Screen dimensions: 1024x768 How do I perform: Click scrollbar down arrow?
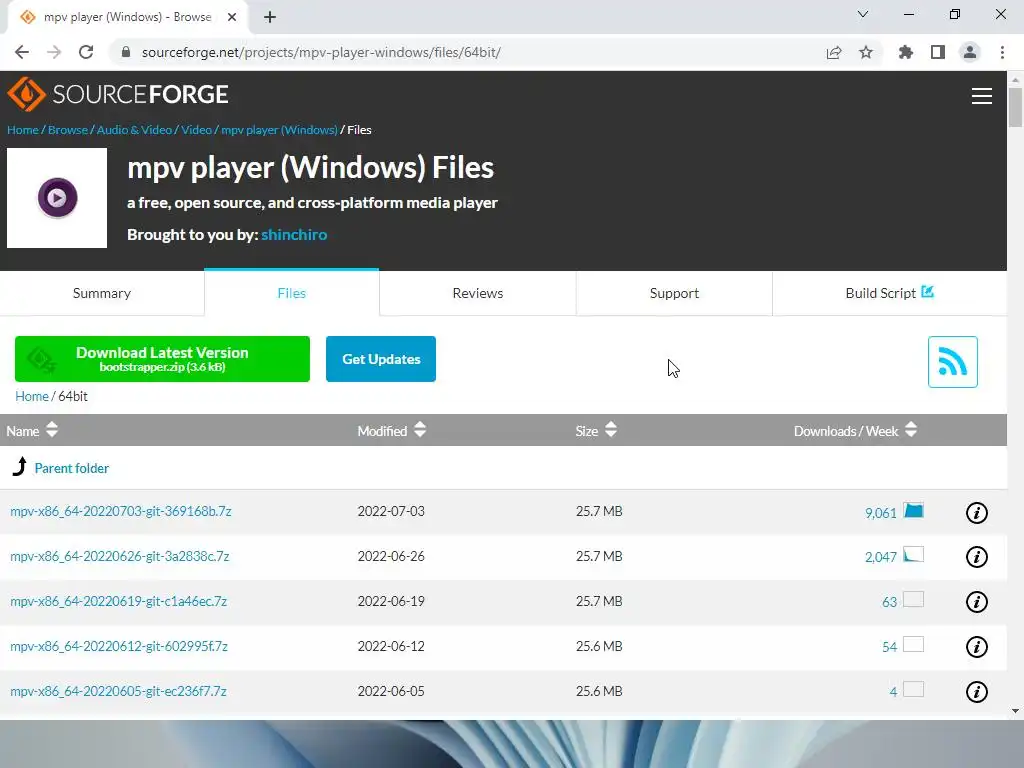1016,711
